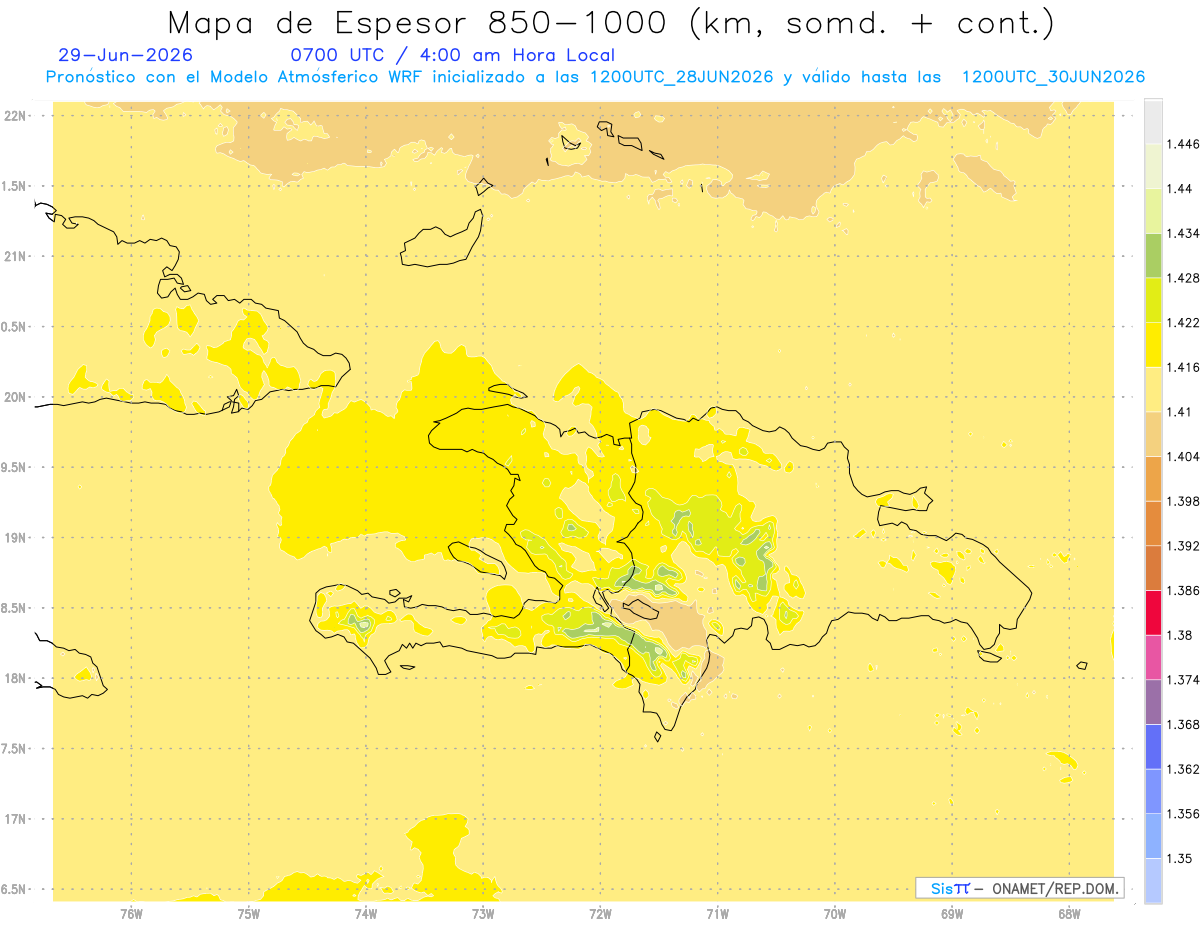Click the latitude label '17N'
This screenshot has height=927, width=1200.
coord(14,819)
